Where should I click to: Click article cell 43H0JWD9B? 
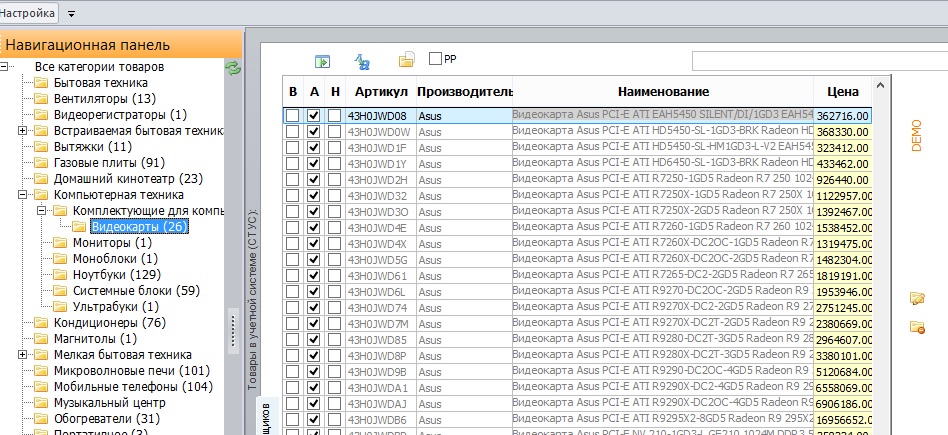pyautogui.click(x=381, y=372)
